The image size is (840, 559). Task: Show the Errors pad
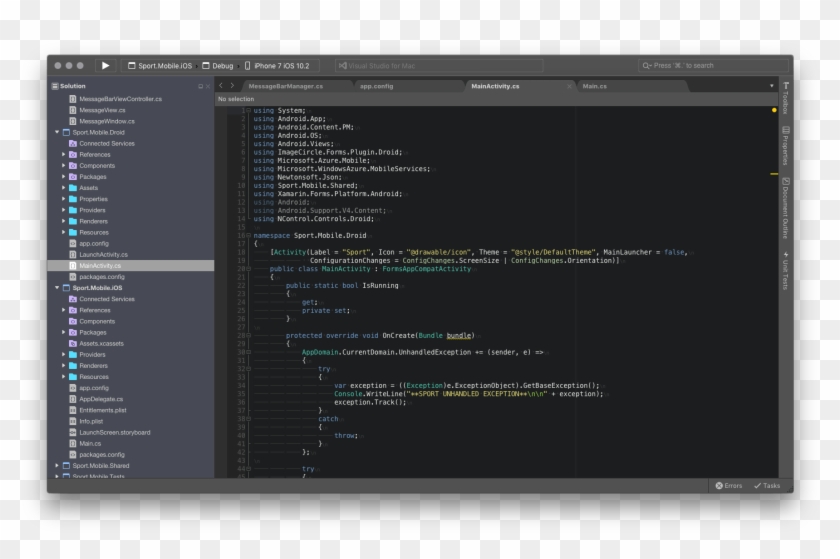click(729, 486)
